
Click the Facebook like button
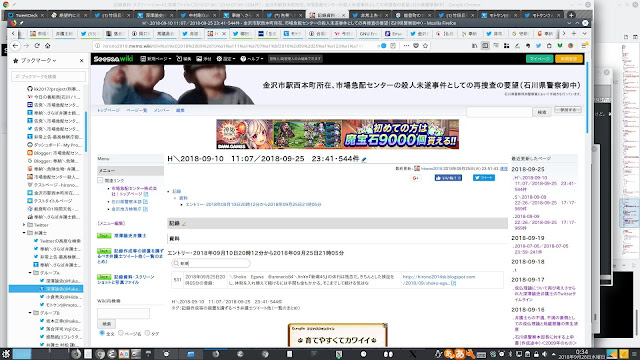pyautogui.click(x=448, y=178)
